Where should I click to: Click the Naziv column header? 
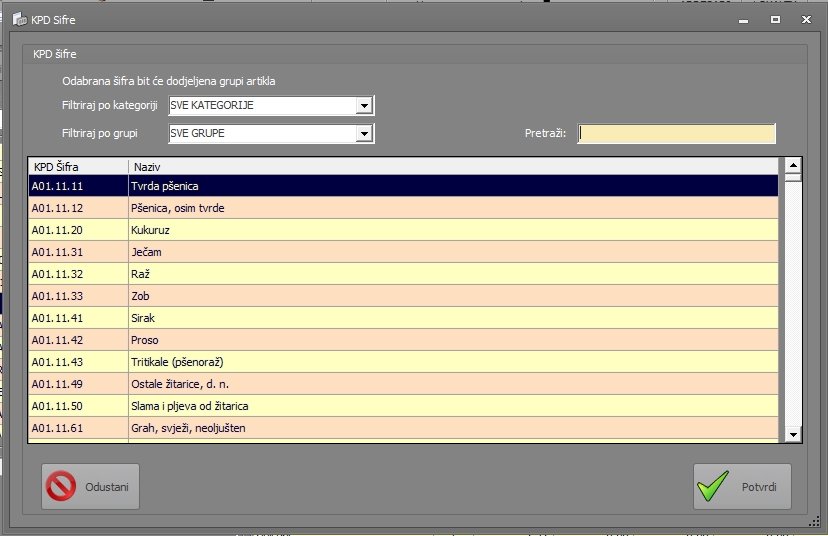452,166
